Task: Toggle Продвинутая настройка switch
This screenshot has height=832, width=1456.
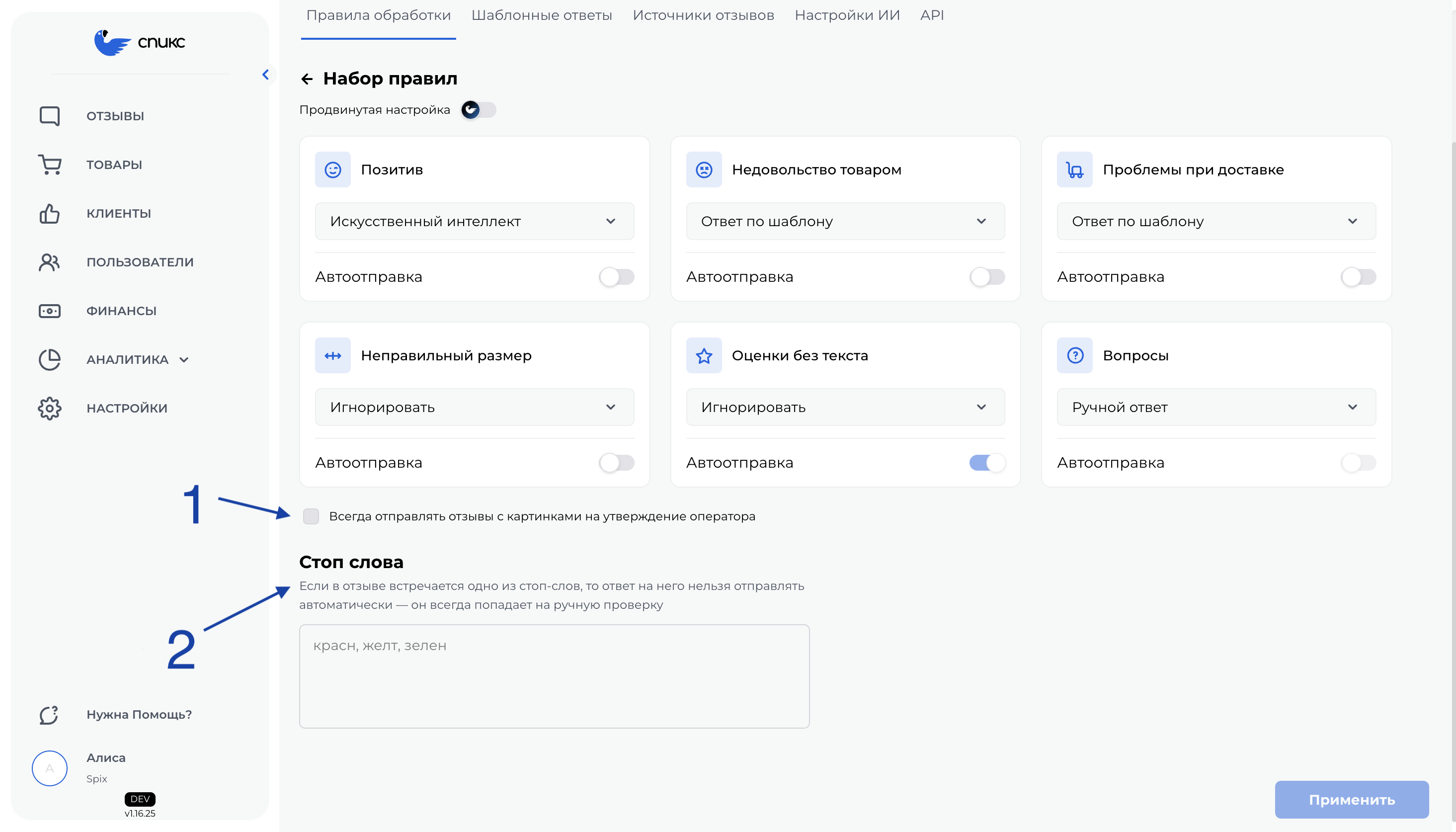Action: [x=479, y=110]
